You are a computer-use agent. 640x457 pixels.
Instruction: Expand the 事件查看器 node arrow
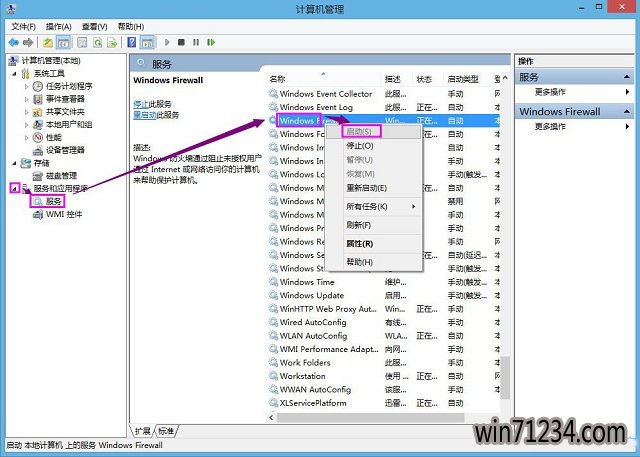[27, 99]
